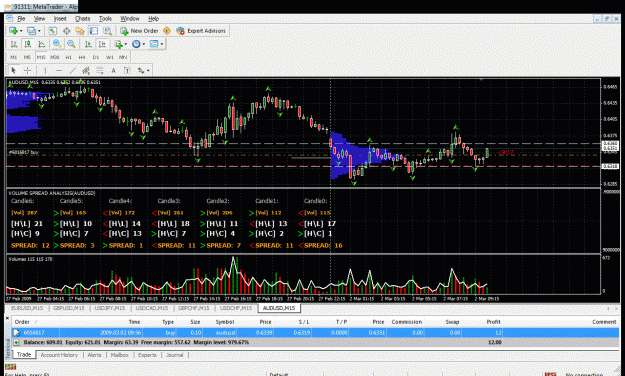Switch to the USDJPY,M15 chart tab
Image resolution: width=625 pixels, height=376 pixels.
(110, 308)
